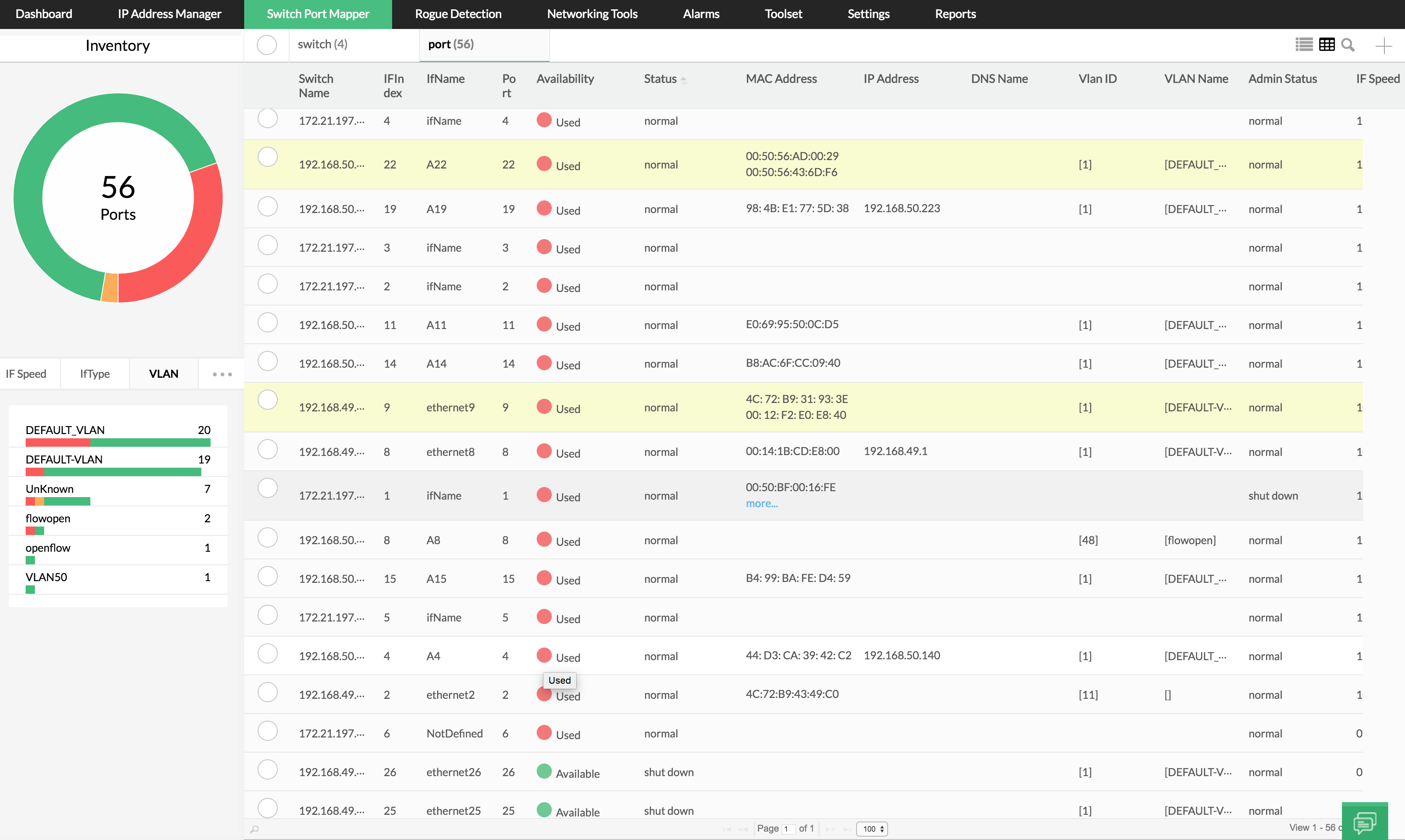
Task: Switch to list view icon
Action: tap(1304, 45)
